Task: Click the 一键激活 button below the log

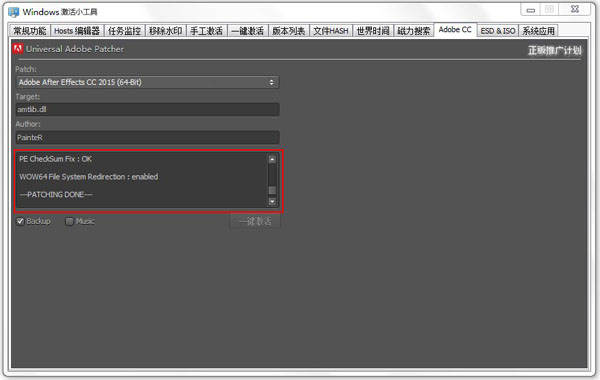Action: [255, 221]
